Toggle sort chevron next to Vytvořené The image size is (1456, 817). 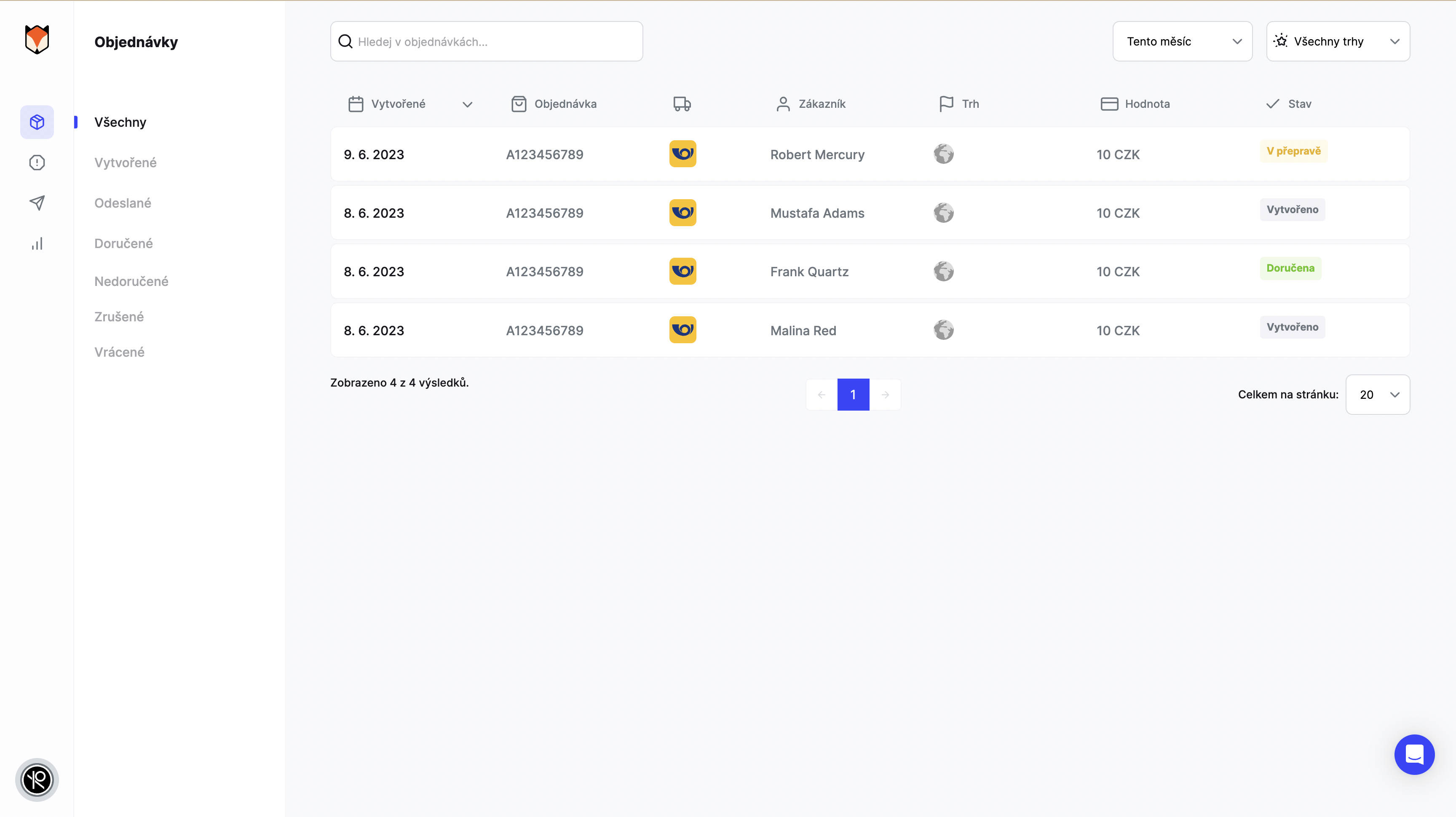[467, 104]
